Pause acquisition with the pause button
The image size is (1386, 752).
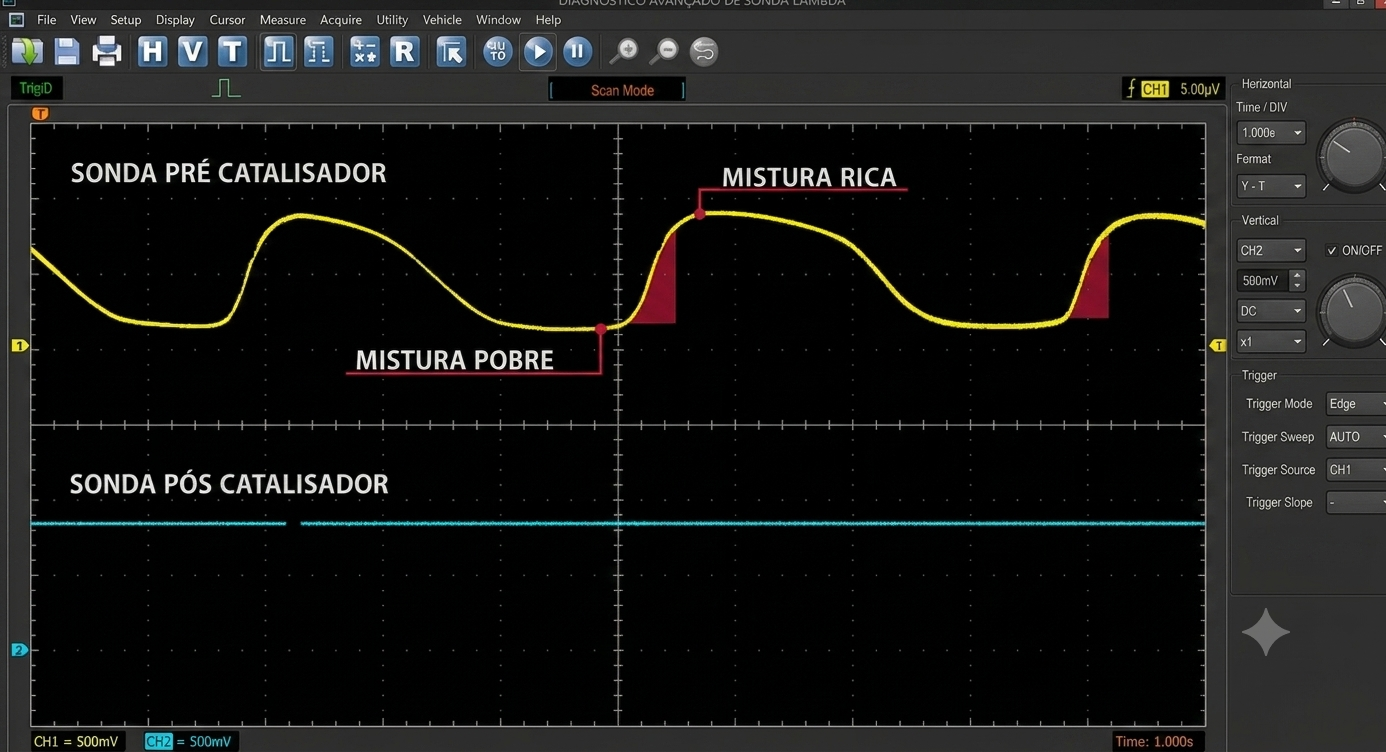click(577, 51)
